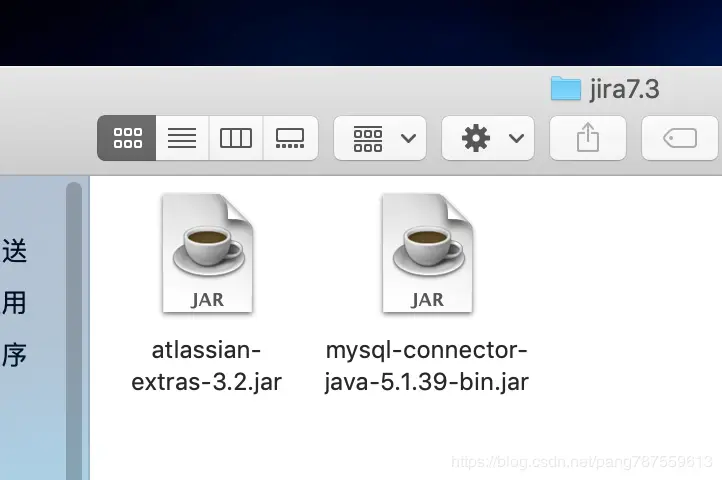
Task: Click the jira7.3 folder icon in title
Action: pyautogui.click(x=565, y=88)
